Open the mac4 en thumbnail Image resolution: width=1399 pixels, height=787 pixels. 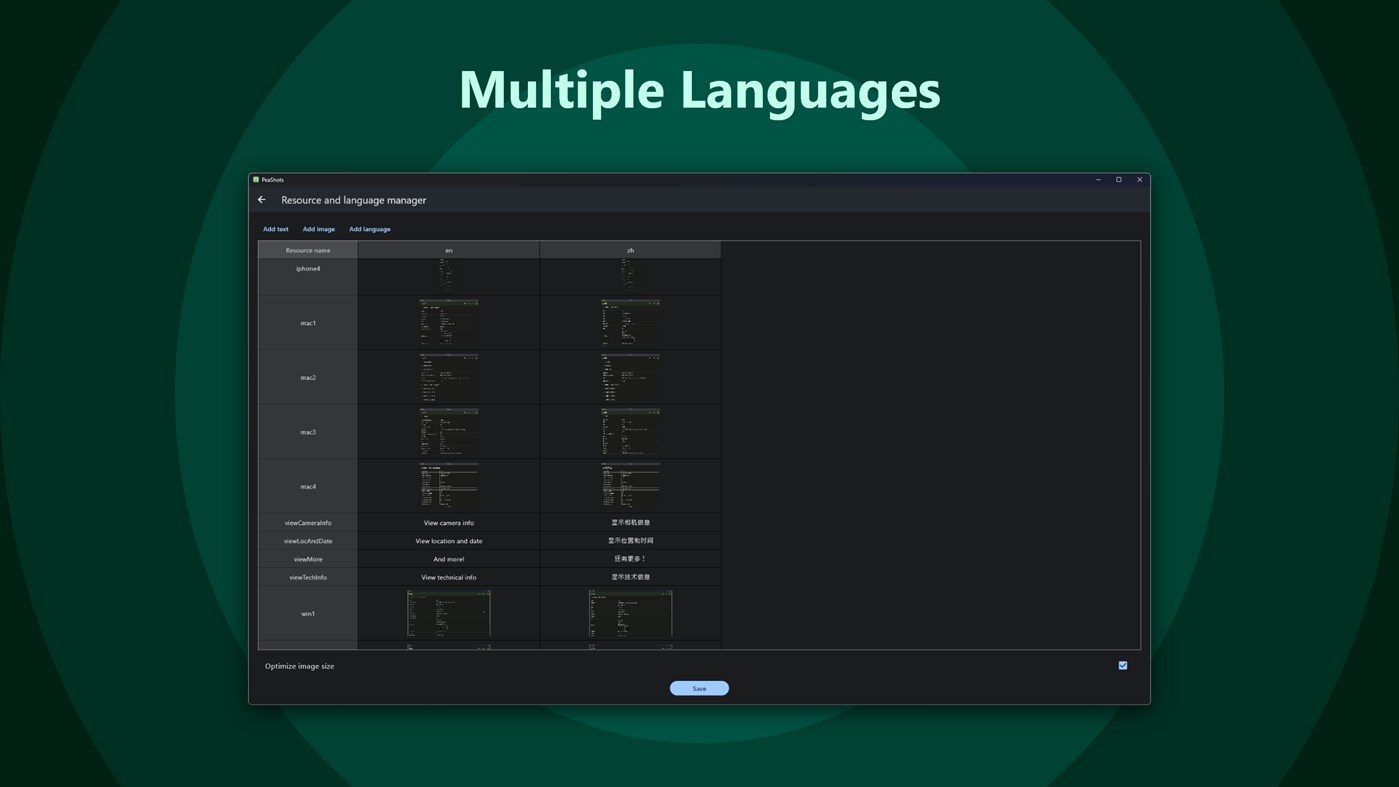point(449,486)
